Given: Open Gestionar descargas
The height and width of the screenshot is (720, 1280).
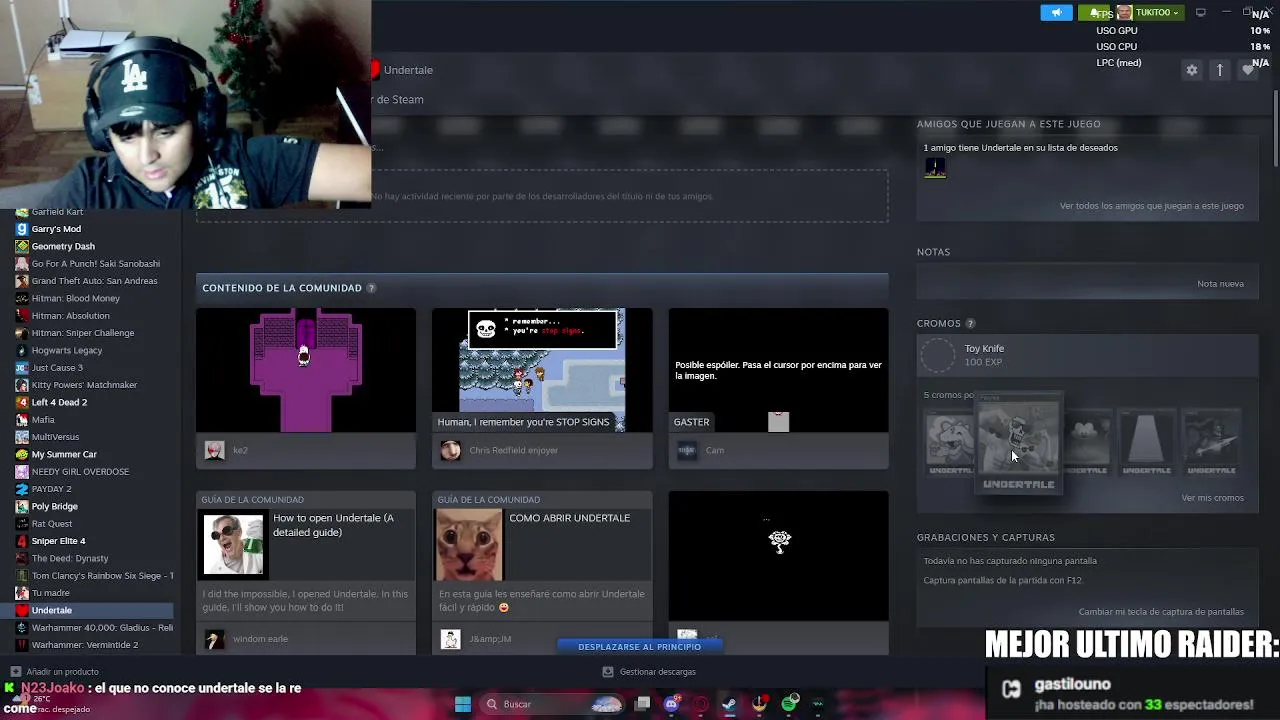Looking at the screenshot, I should [x=649, y=672].
